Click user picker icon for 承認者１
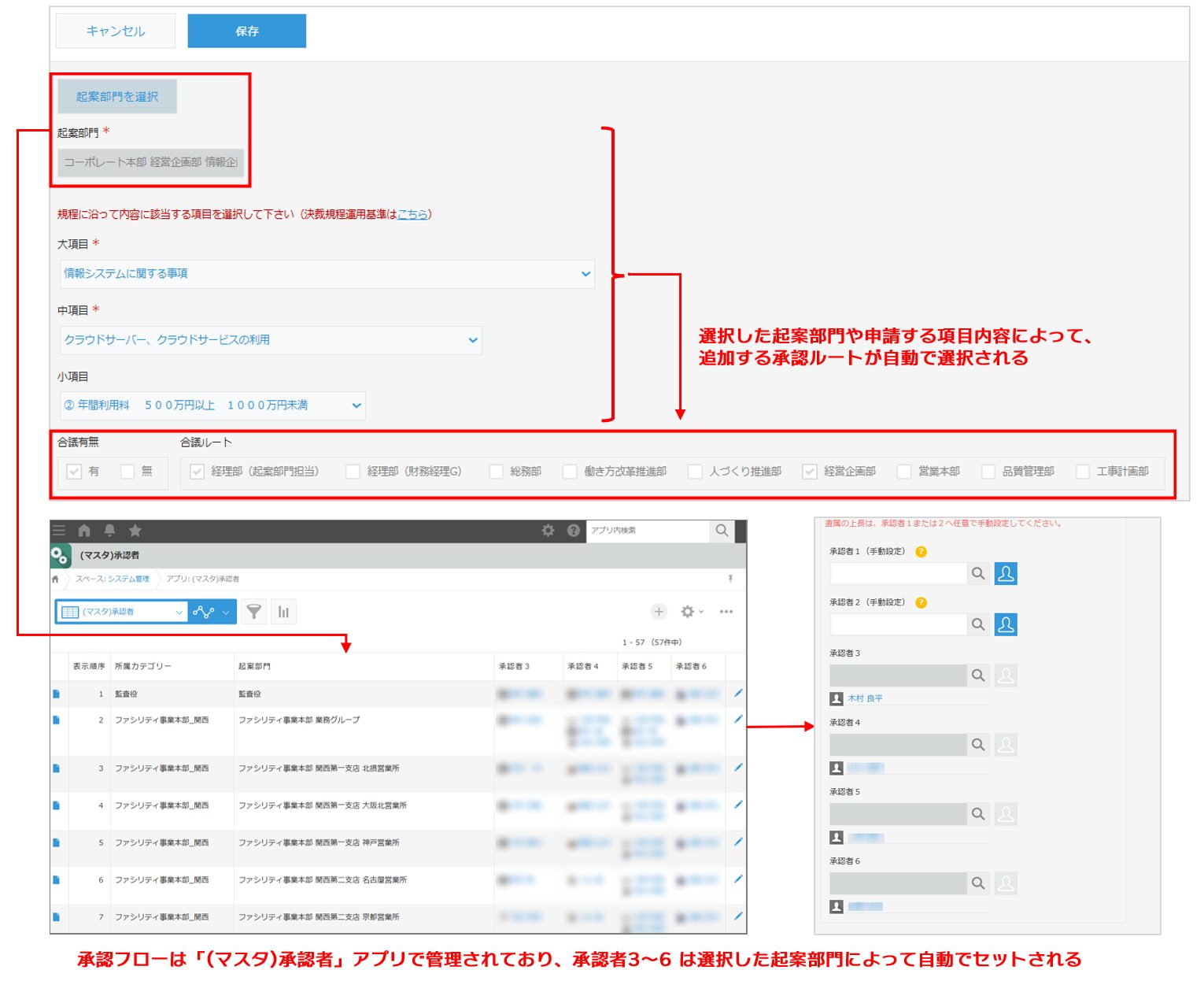This screenshot has width=1204, height=981. [1005, 574]
